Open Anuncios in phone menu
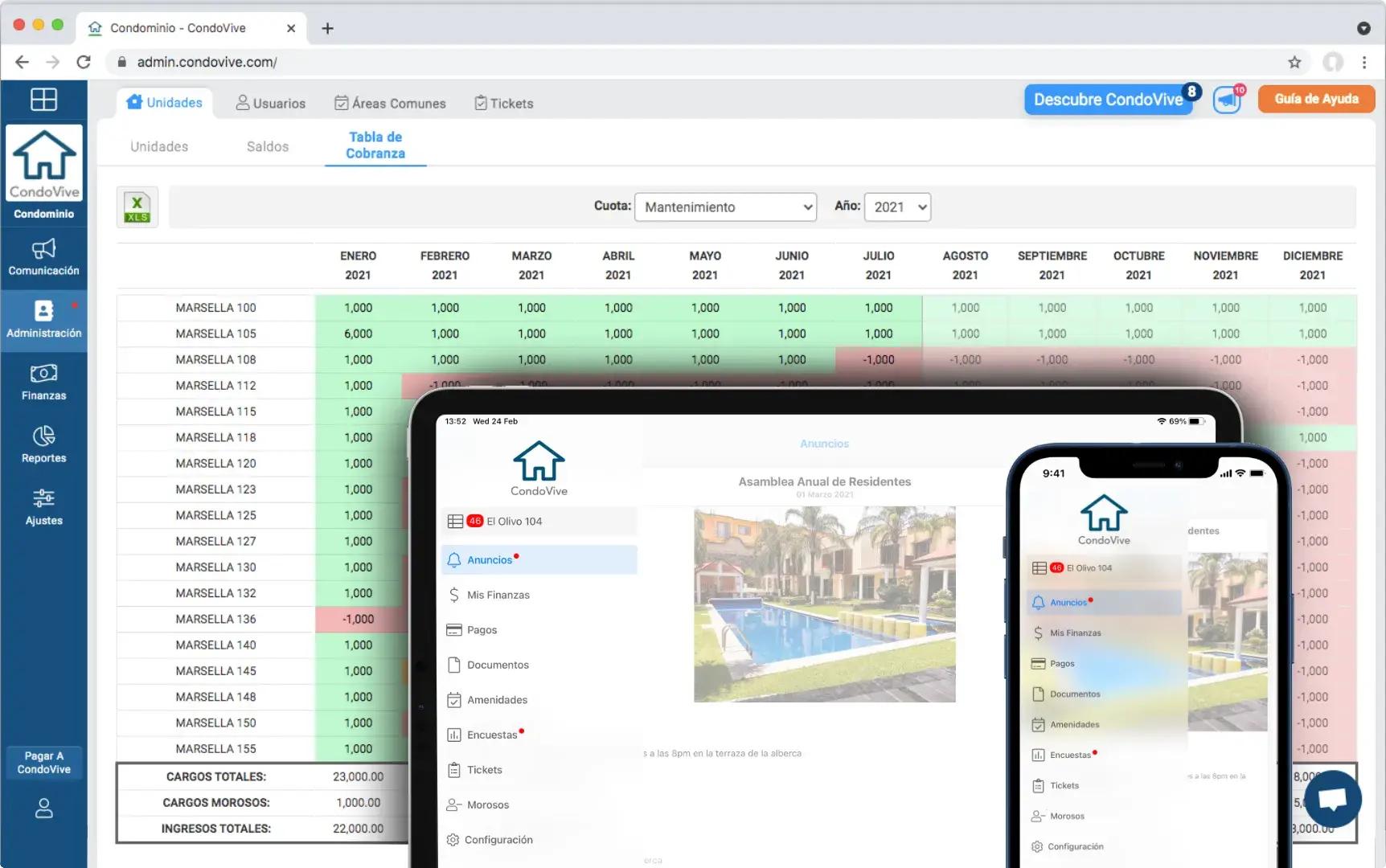The image size is (1386, 868). tap(1104, 602)
